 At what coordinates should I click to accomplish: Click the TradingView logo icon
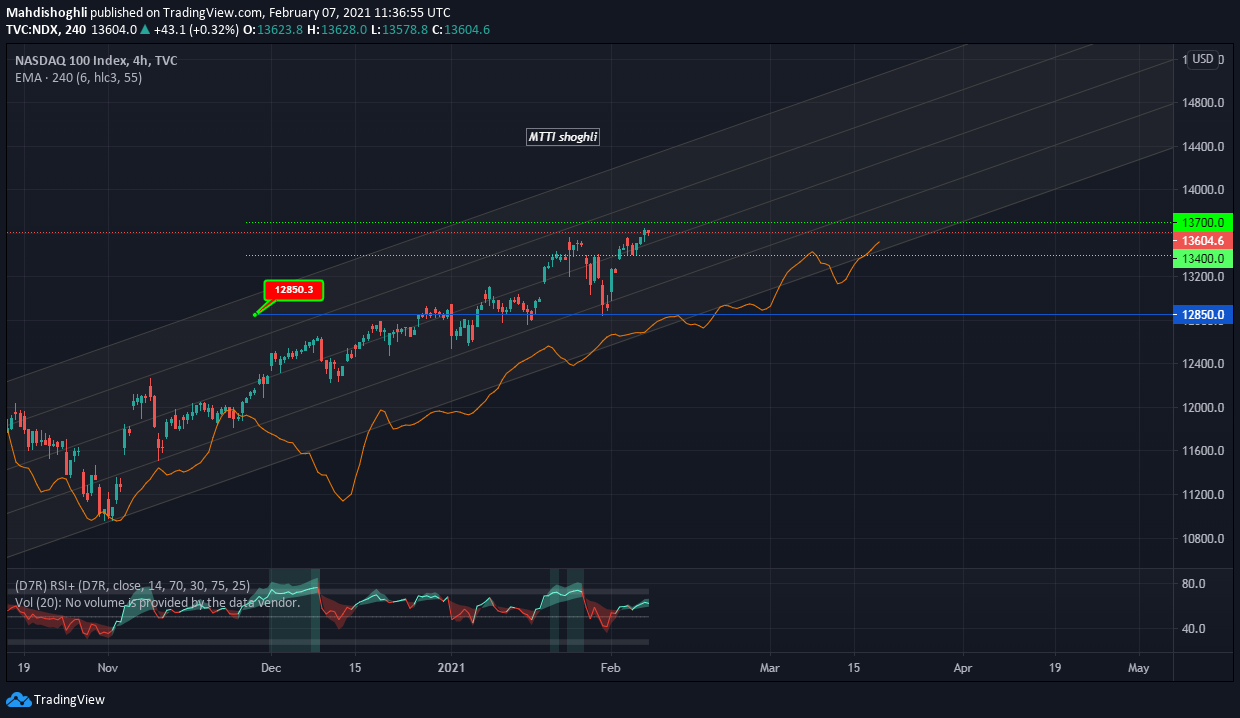point(18,700)
